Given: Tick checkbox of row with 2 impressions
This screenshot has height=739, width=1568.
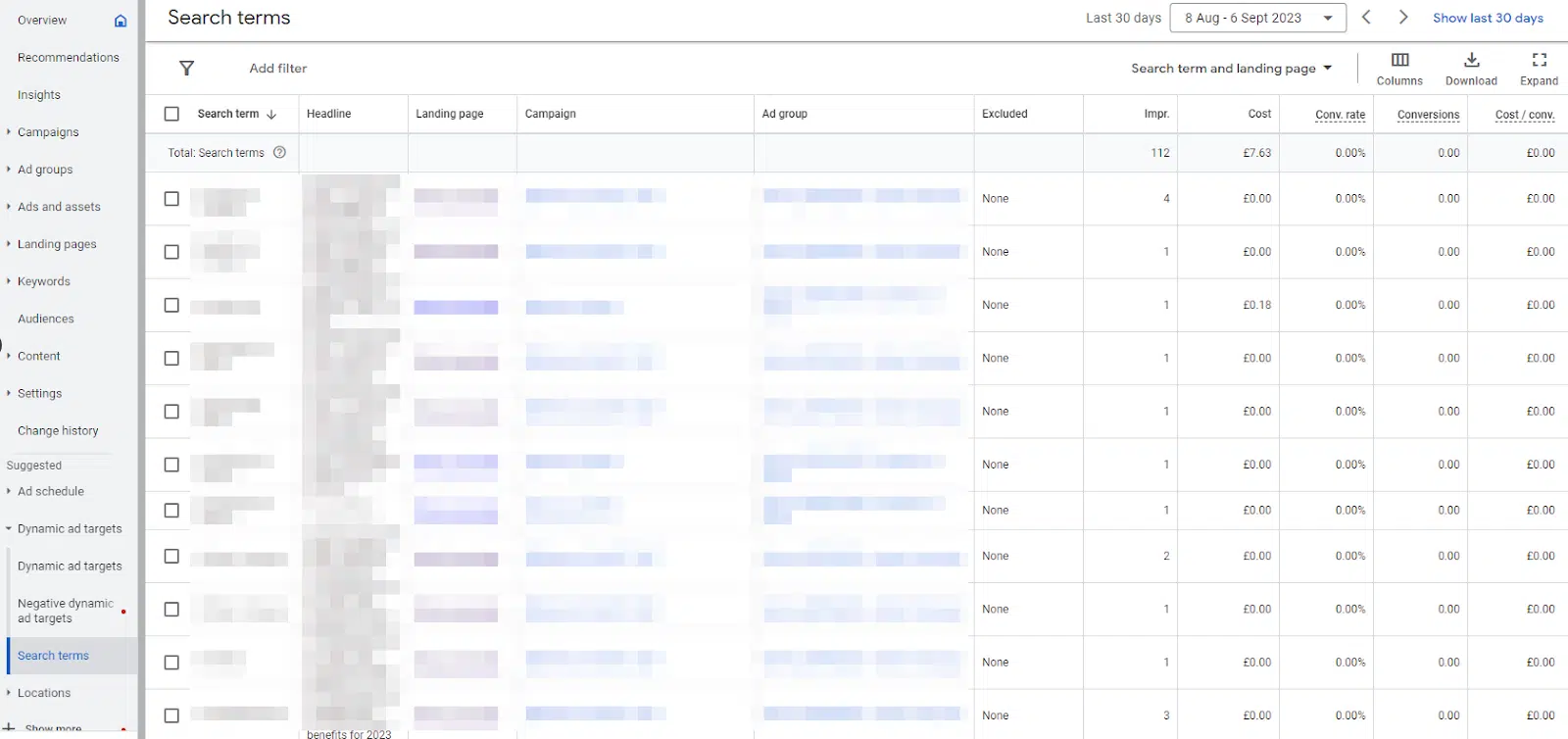Looking at the screenshot, I should coord(171,556).
